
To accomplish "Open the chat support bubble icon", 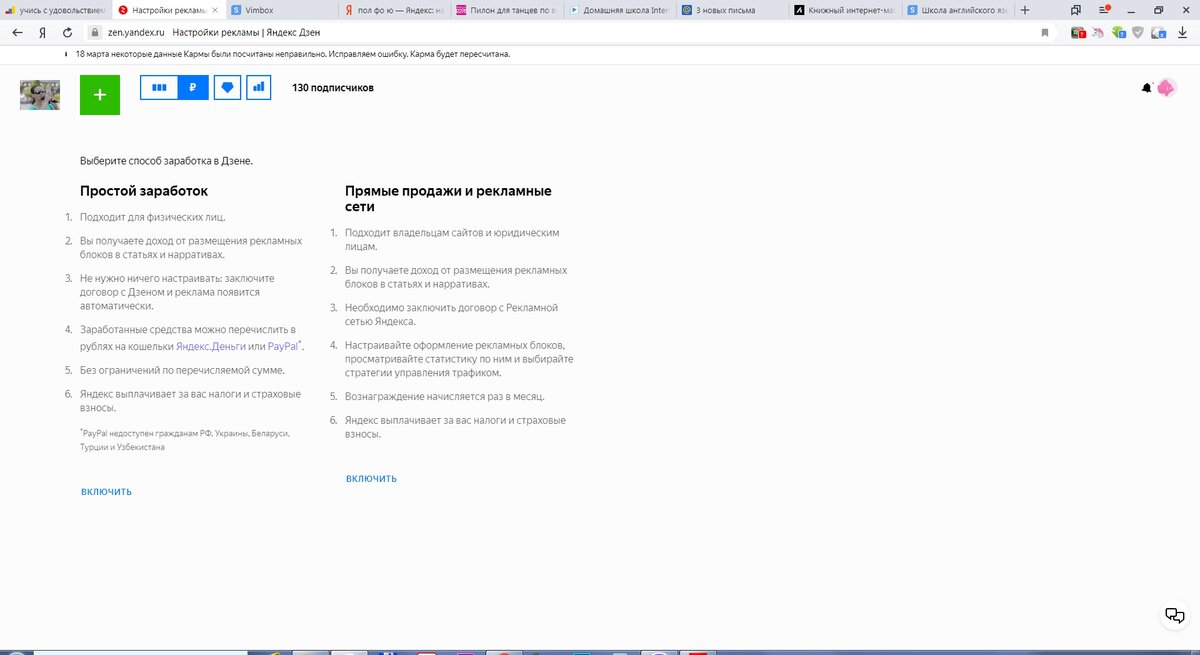I will pos(1175,614).
